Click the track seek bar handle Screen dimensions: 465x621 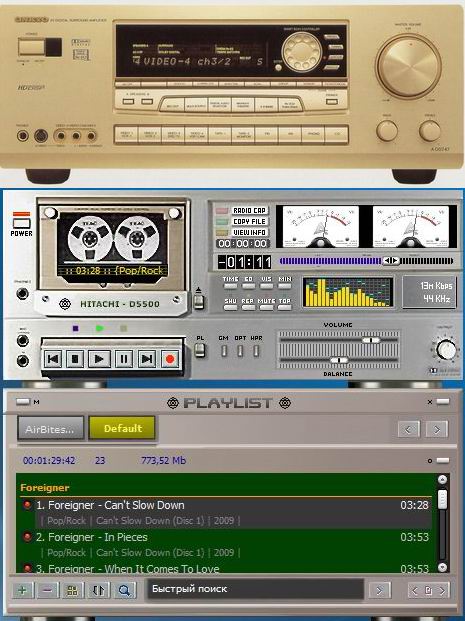coord(391,261)
